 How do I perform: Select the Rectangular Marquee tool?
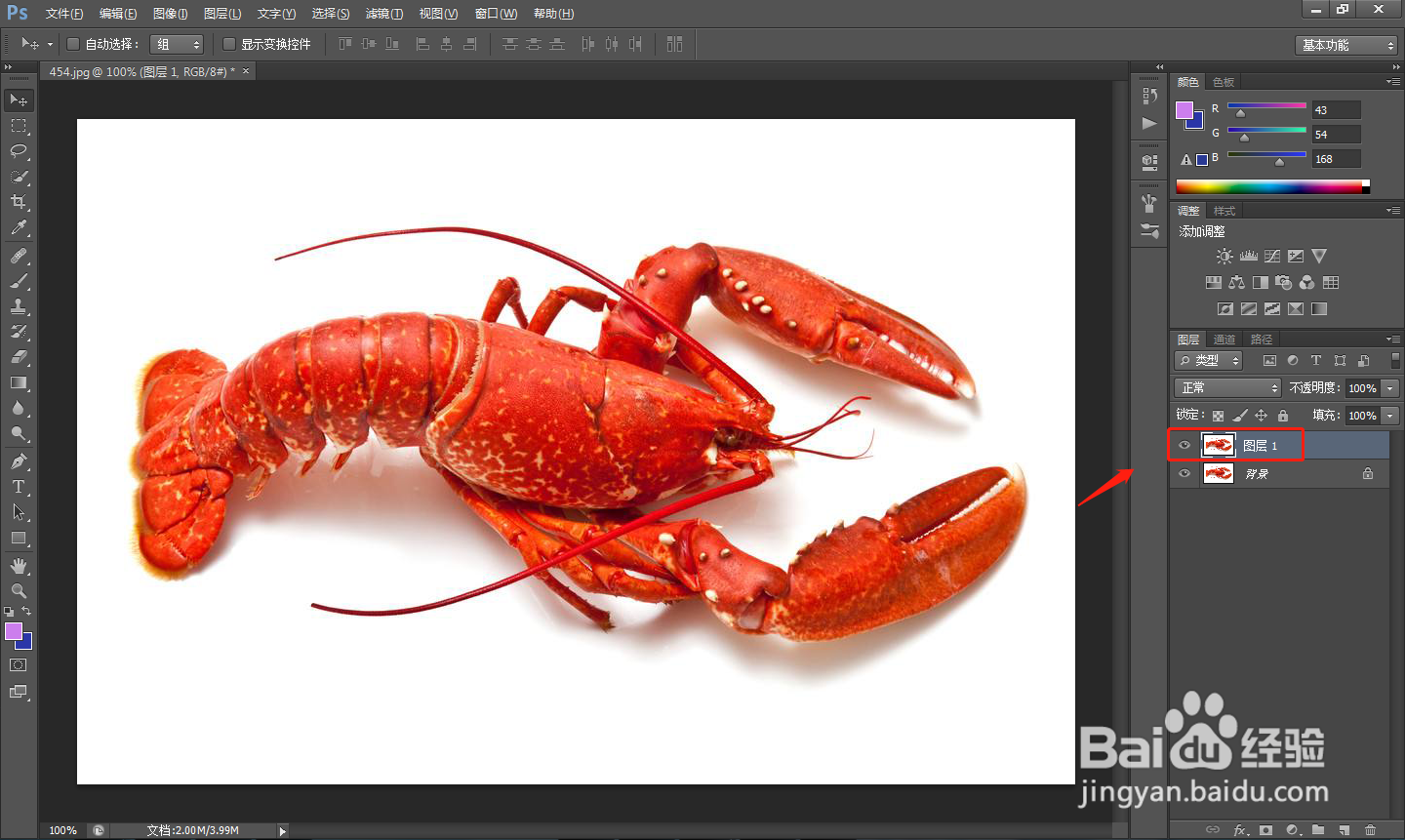[19, 126]
